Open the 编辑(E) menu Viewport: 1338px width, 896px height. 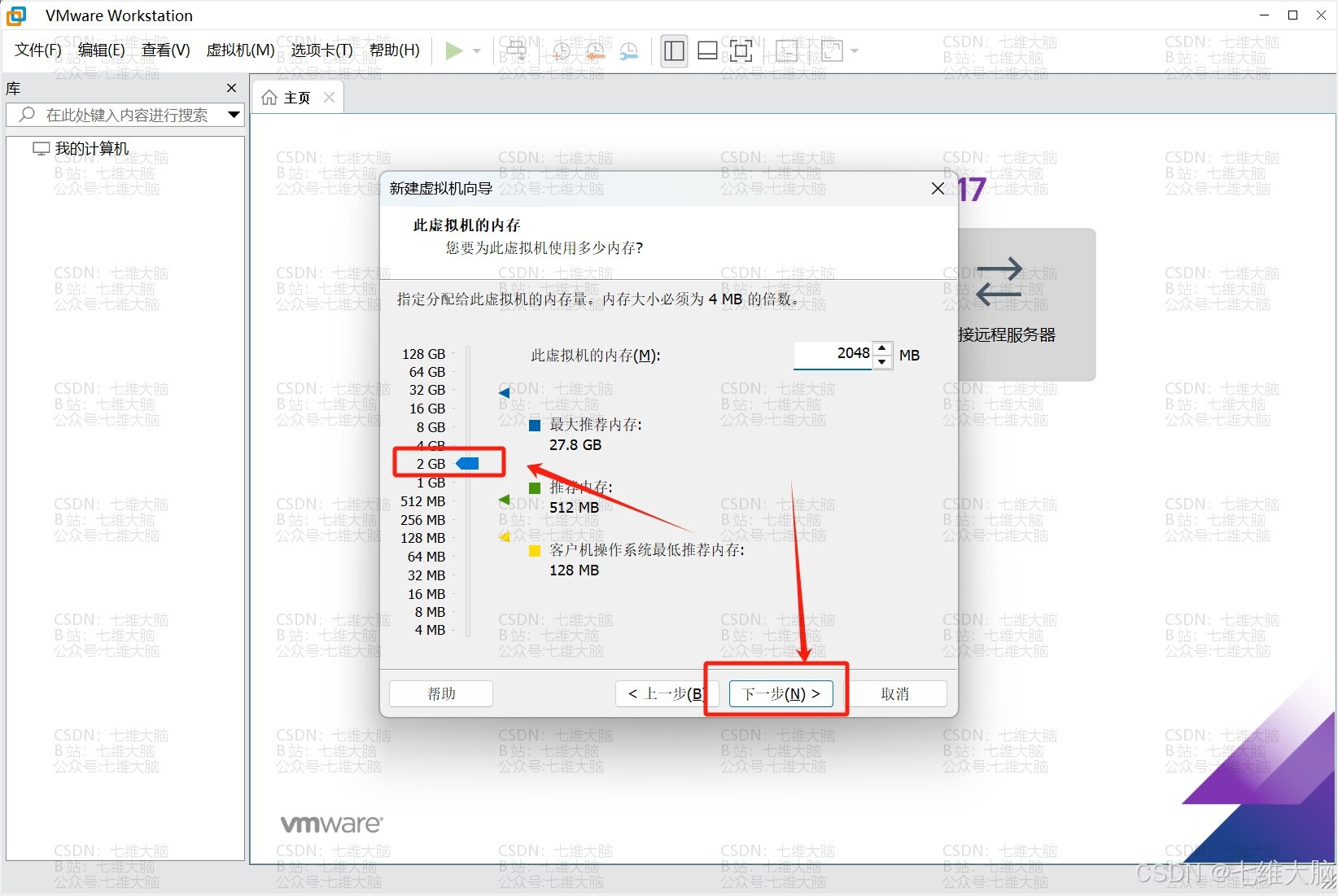pos(102,50)
